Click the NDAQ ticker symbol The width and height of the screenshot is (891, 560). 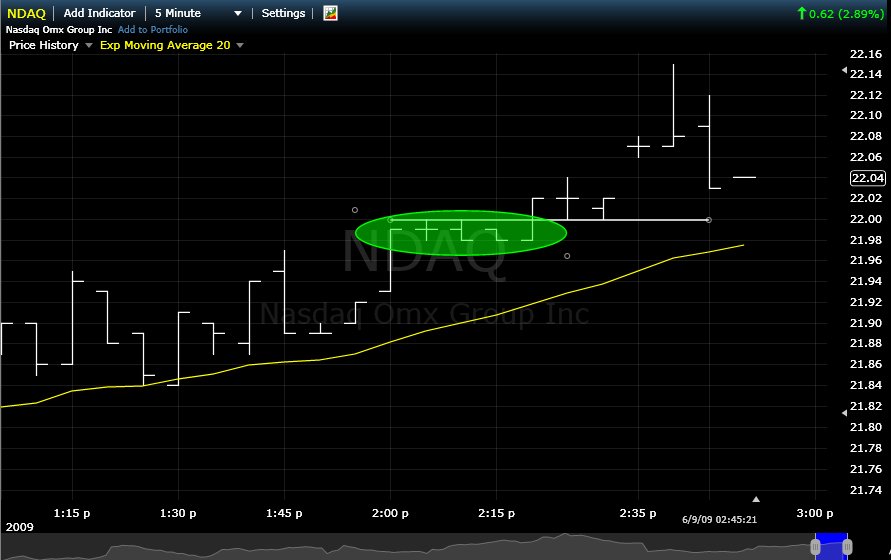coord(26,13)
